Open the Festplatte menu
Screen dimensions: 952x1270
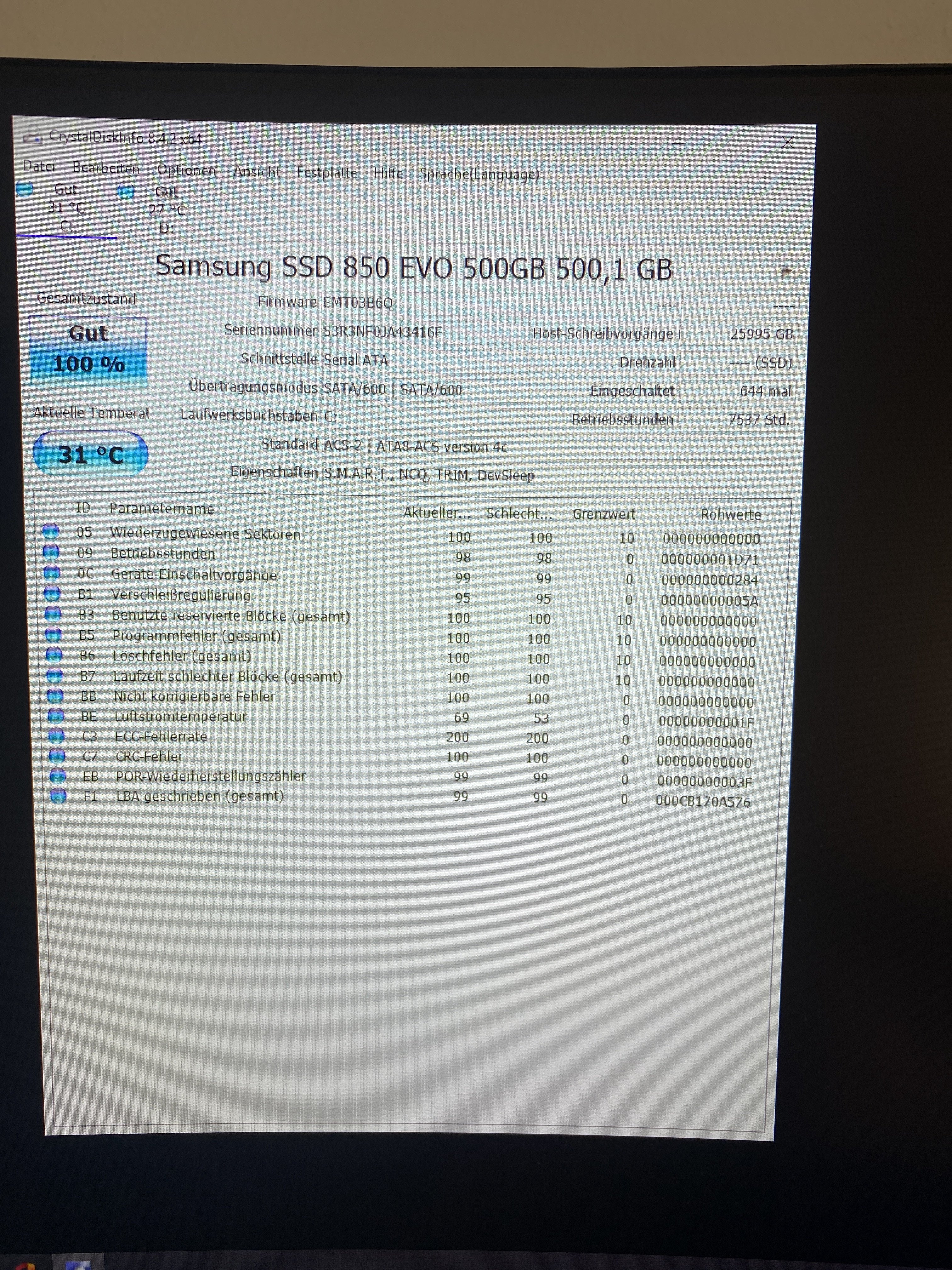[x=326, y=173]
